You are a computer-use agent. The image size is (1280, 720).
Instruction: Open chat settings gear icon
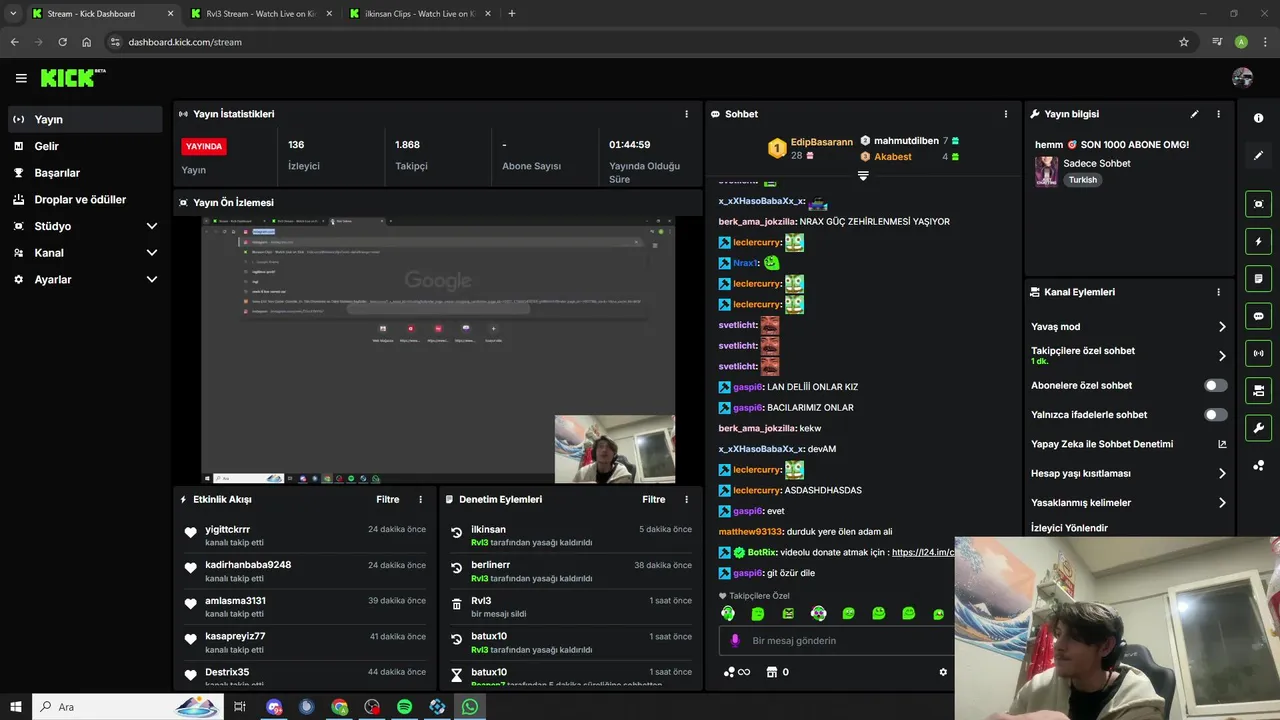coord(943,672)
